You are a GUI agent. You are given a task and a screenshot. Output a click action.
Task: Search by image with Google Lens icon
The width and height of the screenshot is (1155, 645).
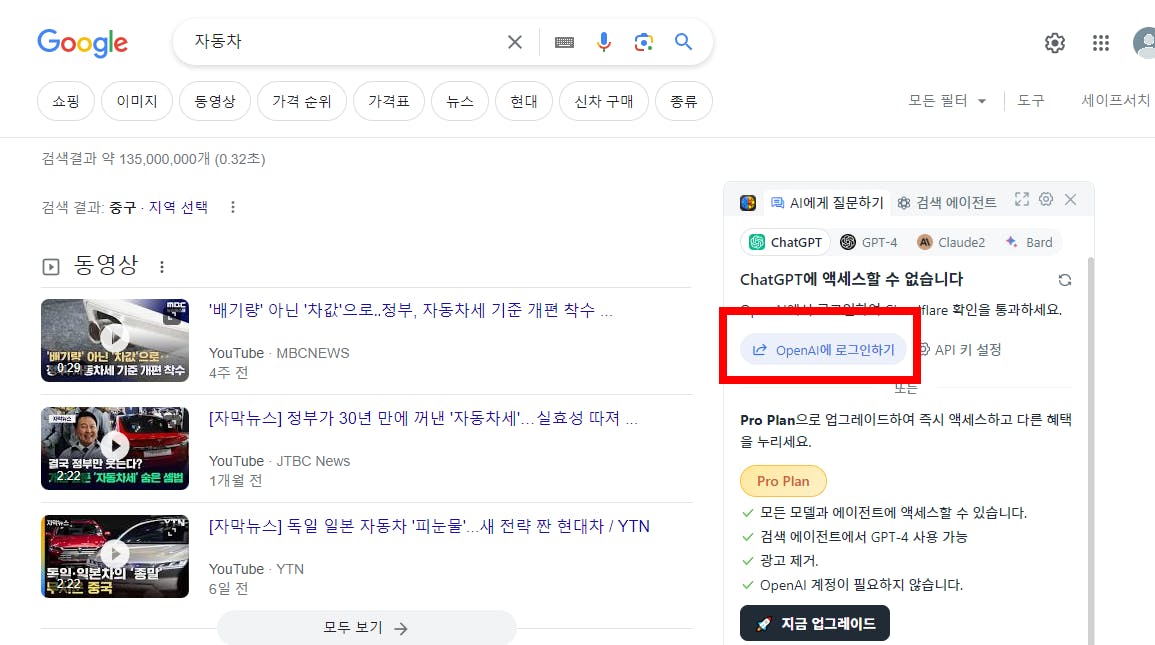(644, 42)
